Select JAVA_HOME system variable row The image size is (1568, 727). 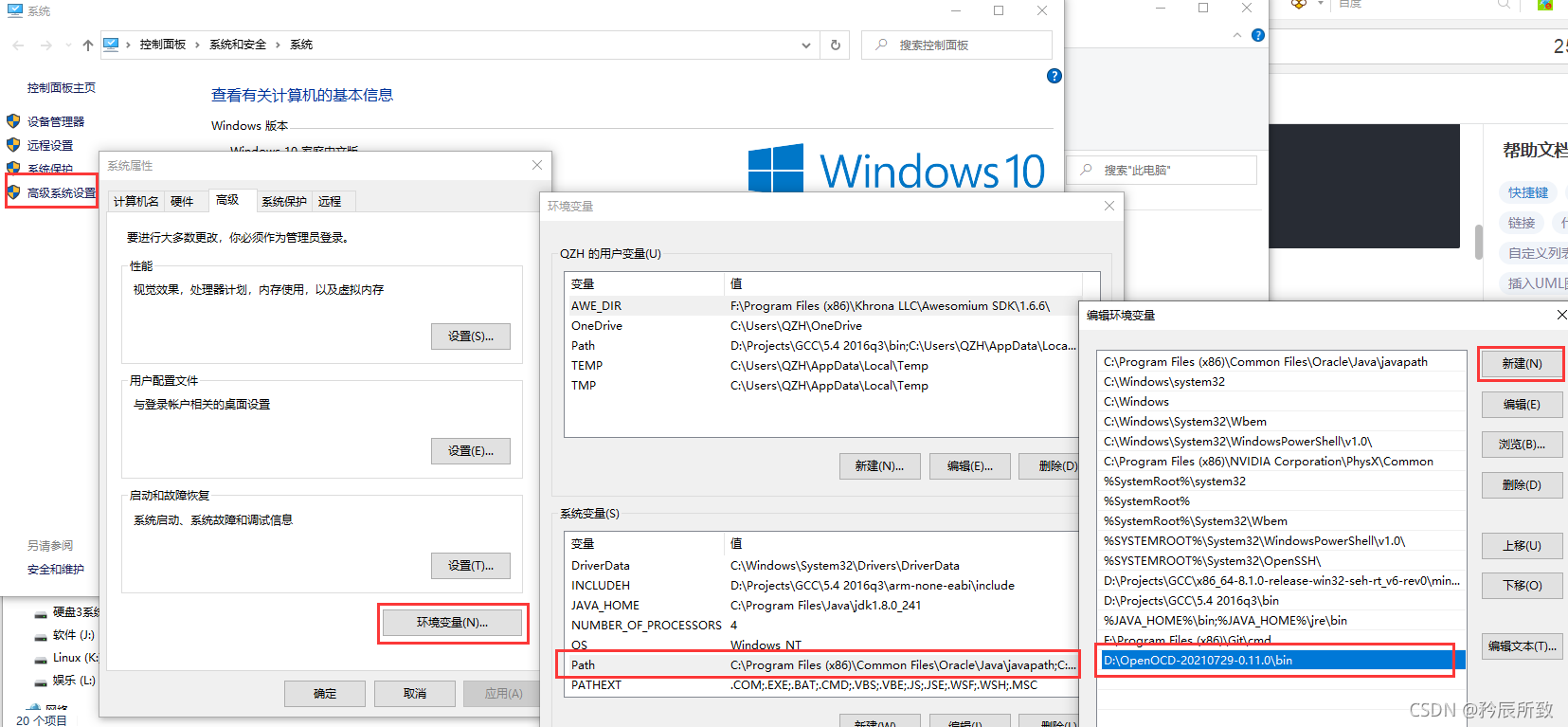[x=822, y=605]
